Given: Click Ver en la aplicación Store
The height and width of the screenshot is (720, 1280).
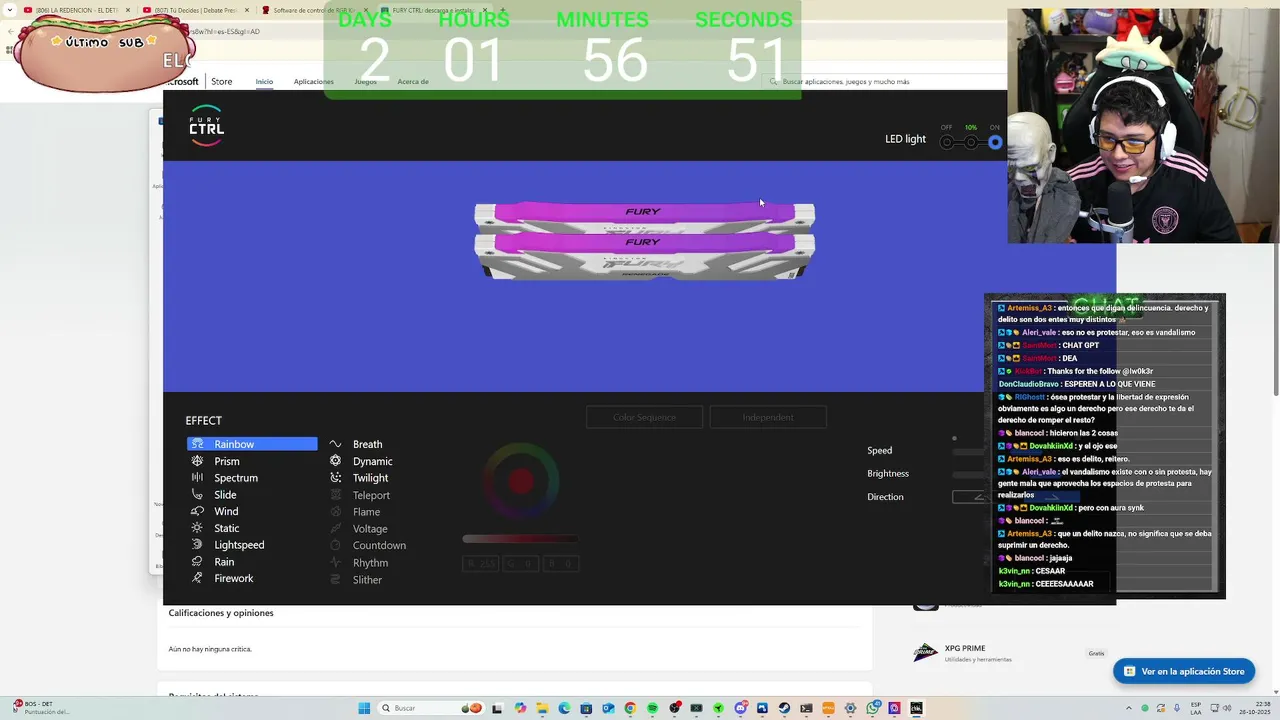Looking at the screenshot, I should (1184, 671).
